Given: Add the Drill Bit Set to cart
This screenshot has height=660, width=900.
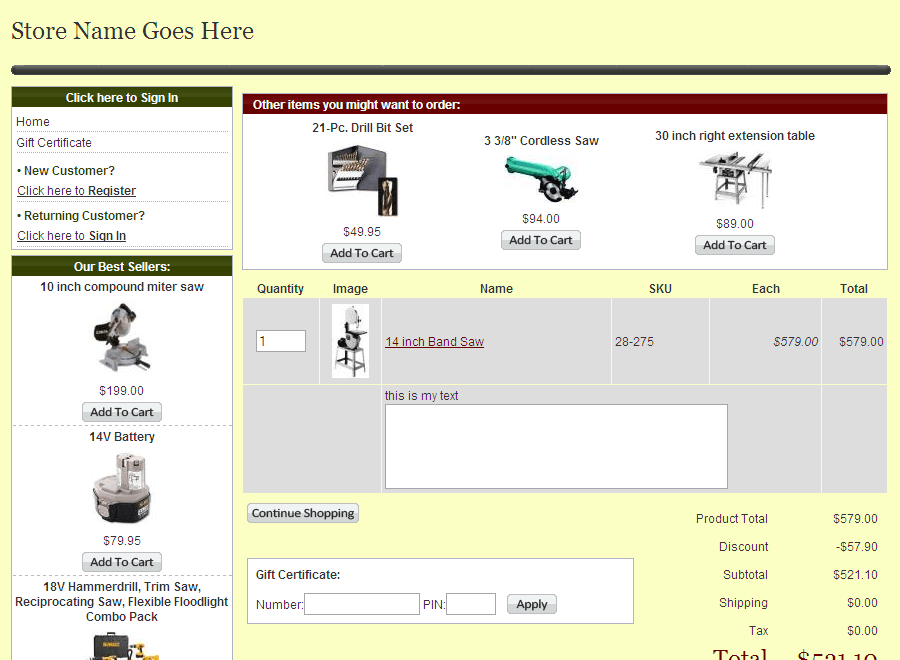Looking at the screenshot, I should [362, 253].
